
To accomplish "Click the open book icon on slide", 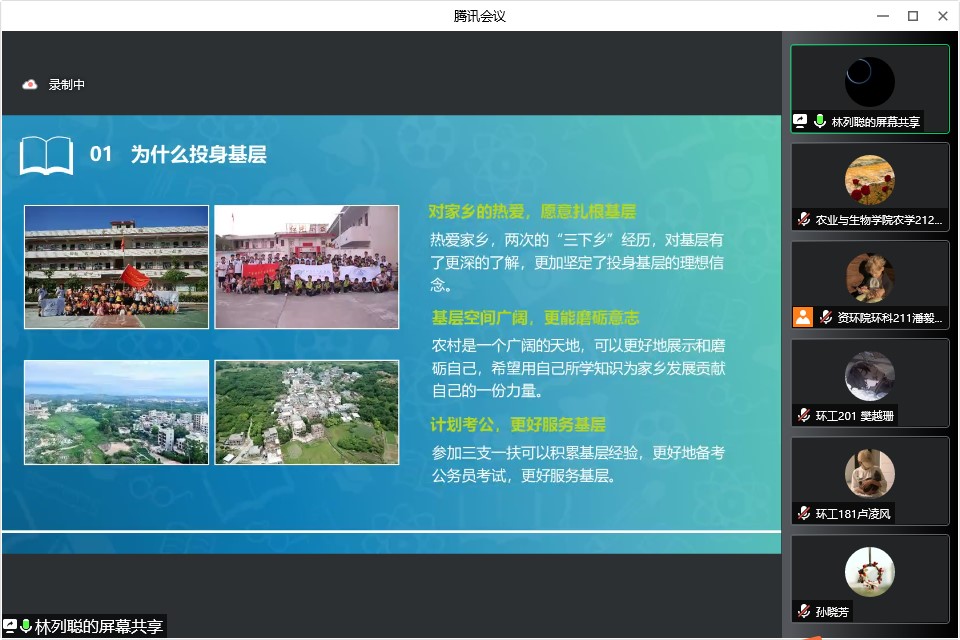I will (x=47, y=155).
